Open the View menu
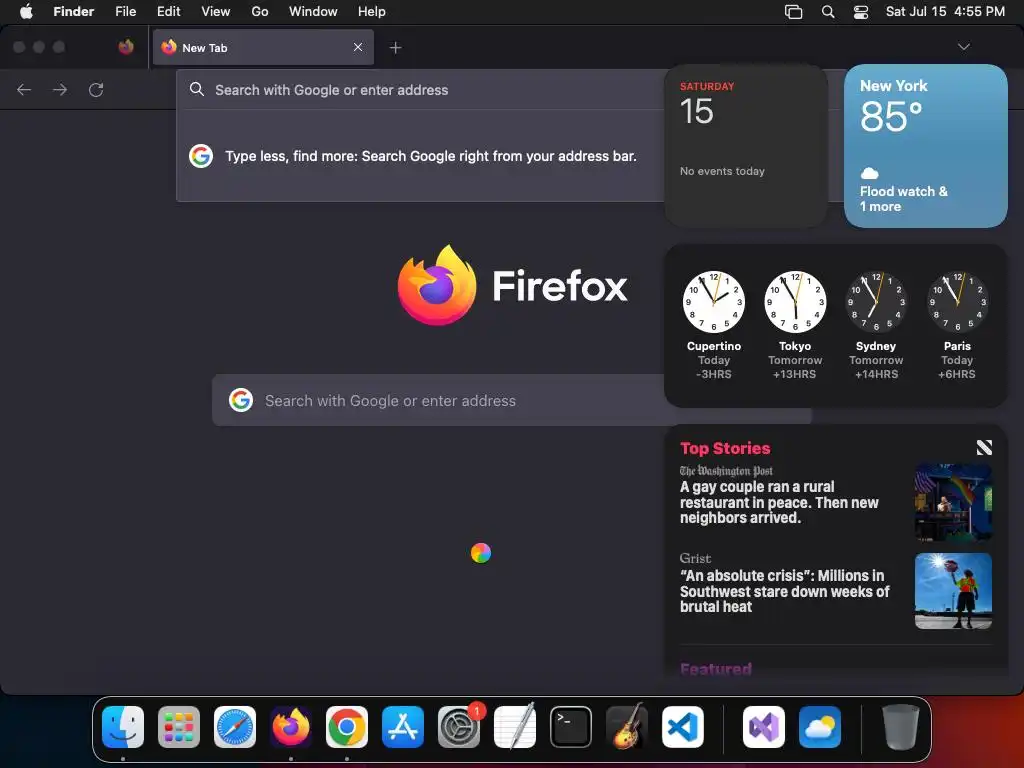Screen dimensions: 1024x768 pos(216,12)
